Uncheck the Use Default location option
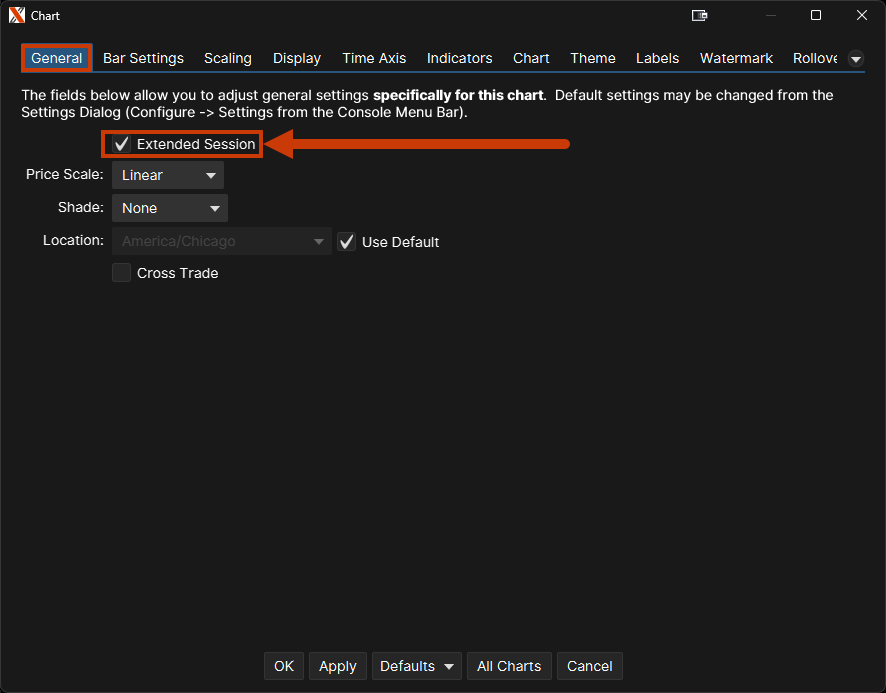Image resolution: width=886 pixels, height=693 pixels. coord(347,242)
